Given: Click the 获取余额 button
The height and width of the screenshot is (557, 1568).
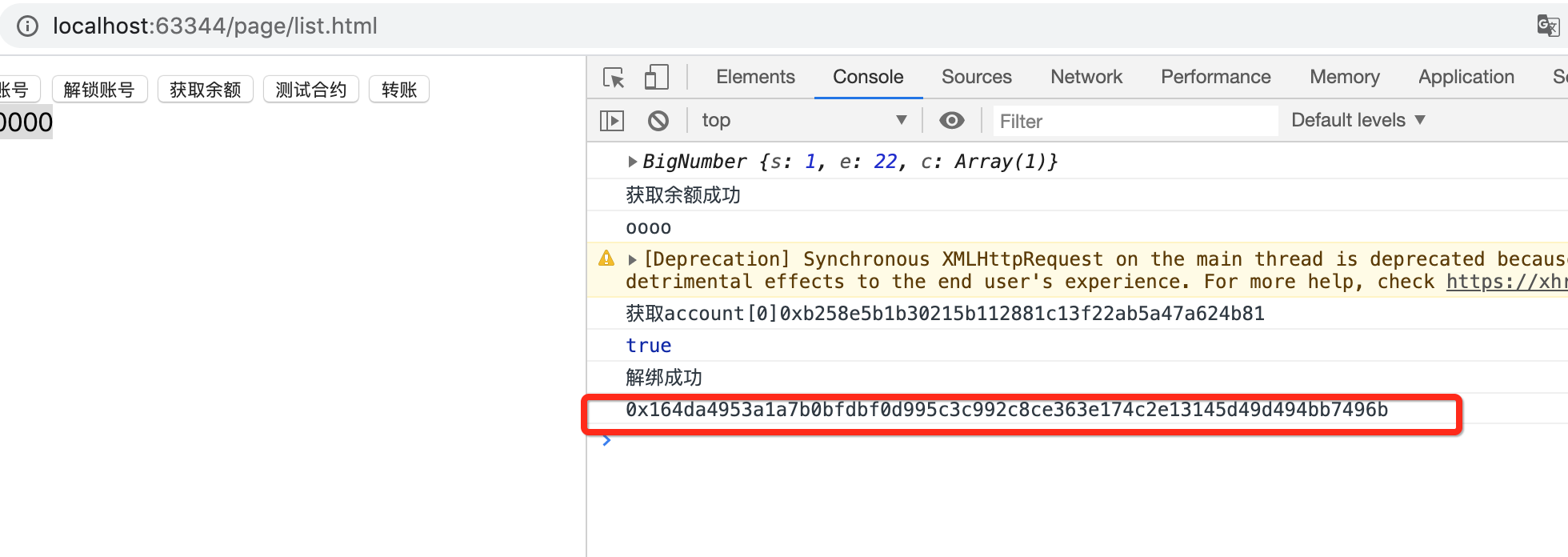Looking at the screenshot, I should [x=206, y=90].
